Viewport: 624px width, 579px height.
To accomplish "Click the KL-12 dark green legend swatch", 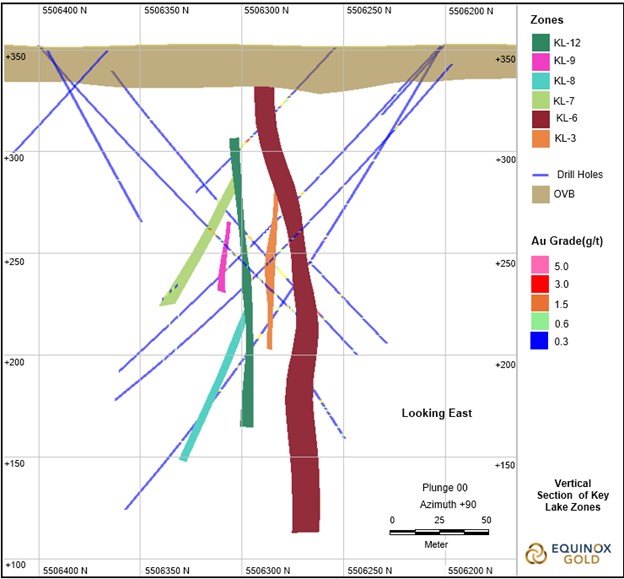I will (541, 42).
